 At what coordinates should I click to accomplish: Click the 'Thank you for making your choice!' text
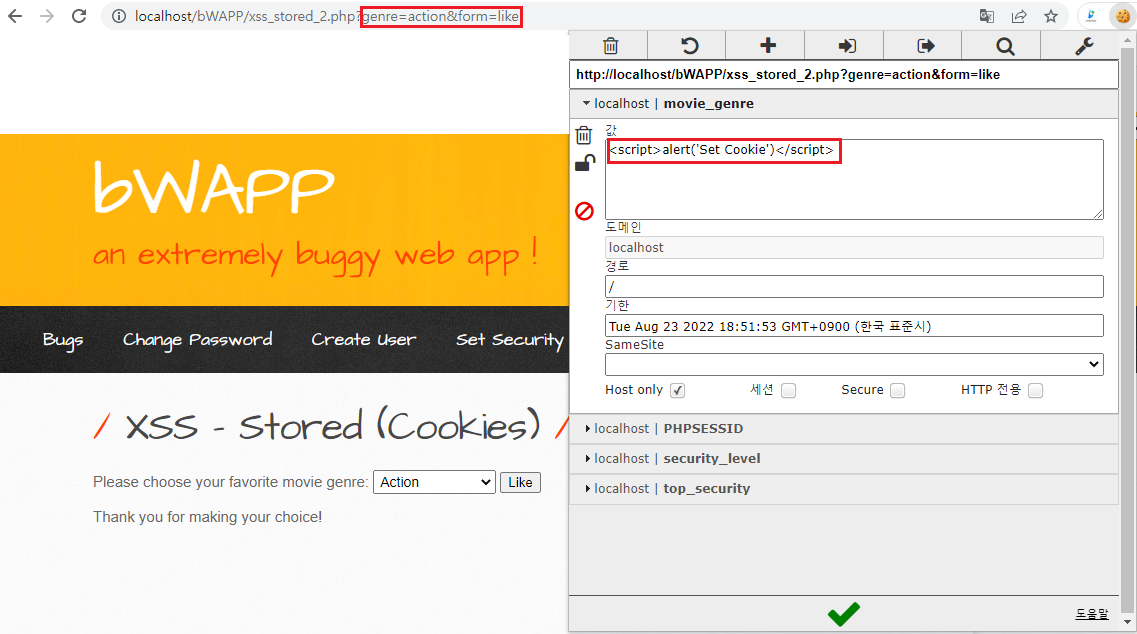tap(207, 517)
